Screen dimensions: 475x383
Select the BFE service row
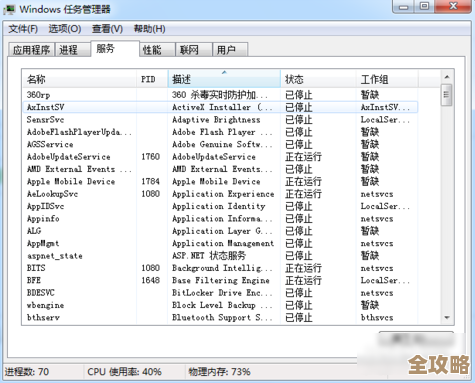pyautogui.click(x=220, y=280)
